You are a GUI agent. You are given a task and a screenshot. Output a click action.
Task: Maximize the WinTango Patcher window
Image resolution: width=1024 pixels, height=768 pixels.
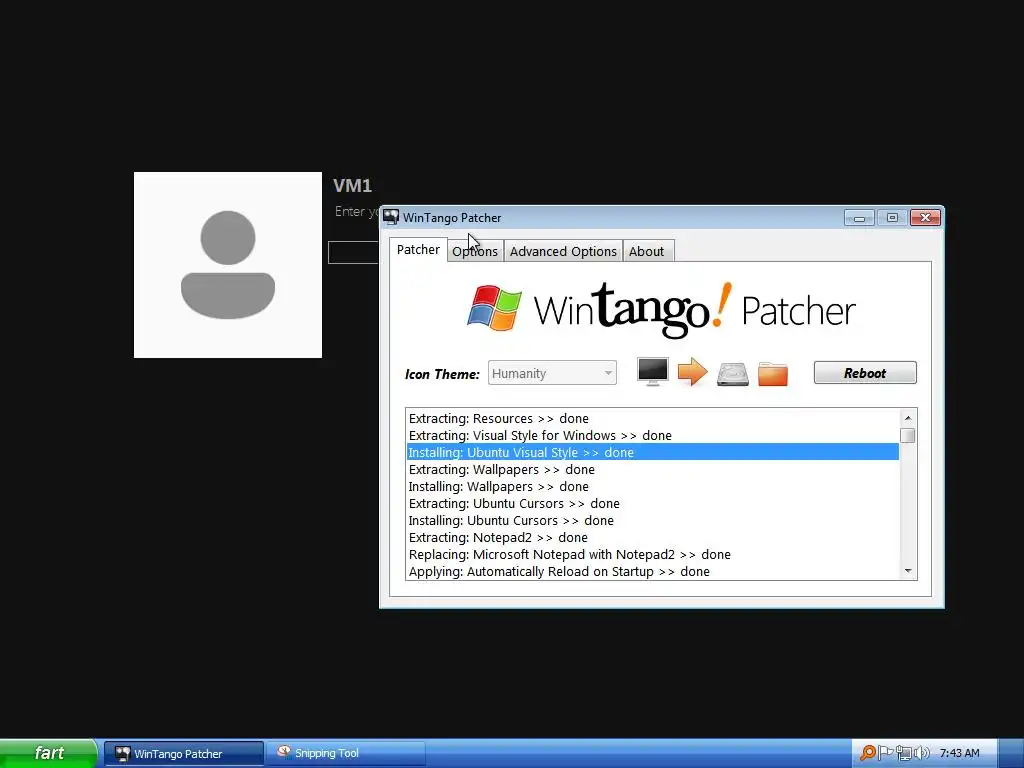(x=892, y=217)
